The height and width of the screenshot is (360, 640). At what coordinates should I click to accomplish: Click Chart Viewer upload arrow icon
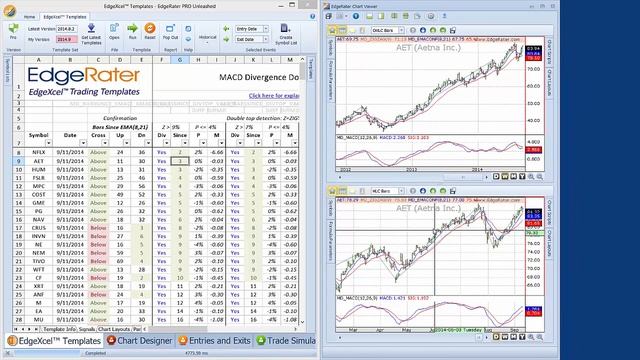[x=444, y=16]
